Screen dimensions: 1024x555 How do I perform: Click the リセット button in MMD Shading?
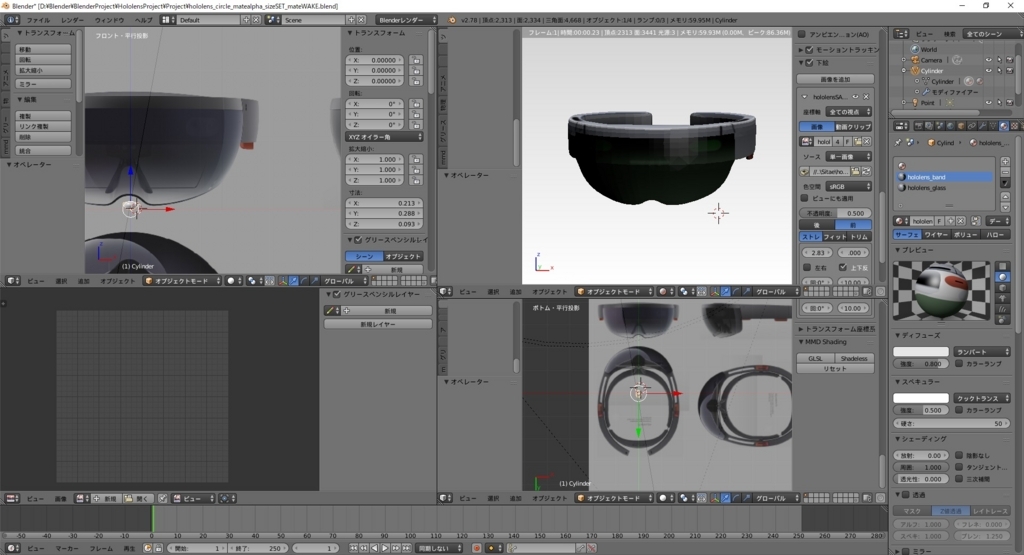[835, 369]
